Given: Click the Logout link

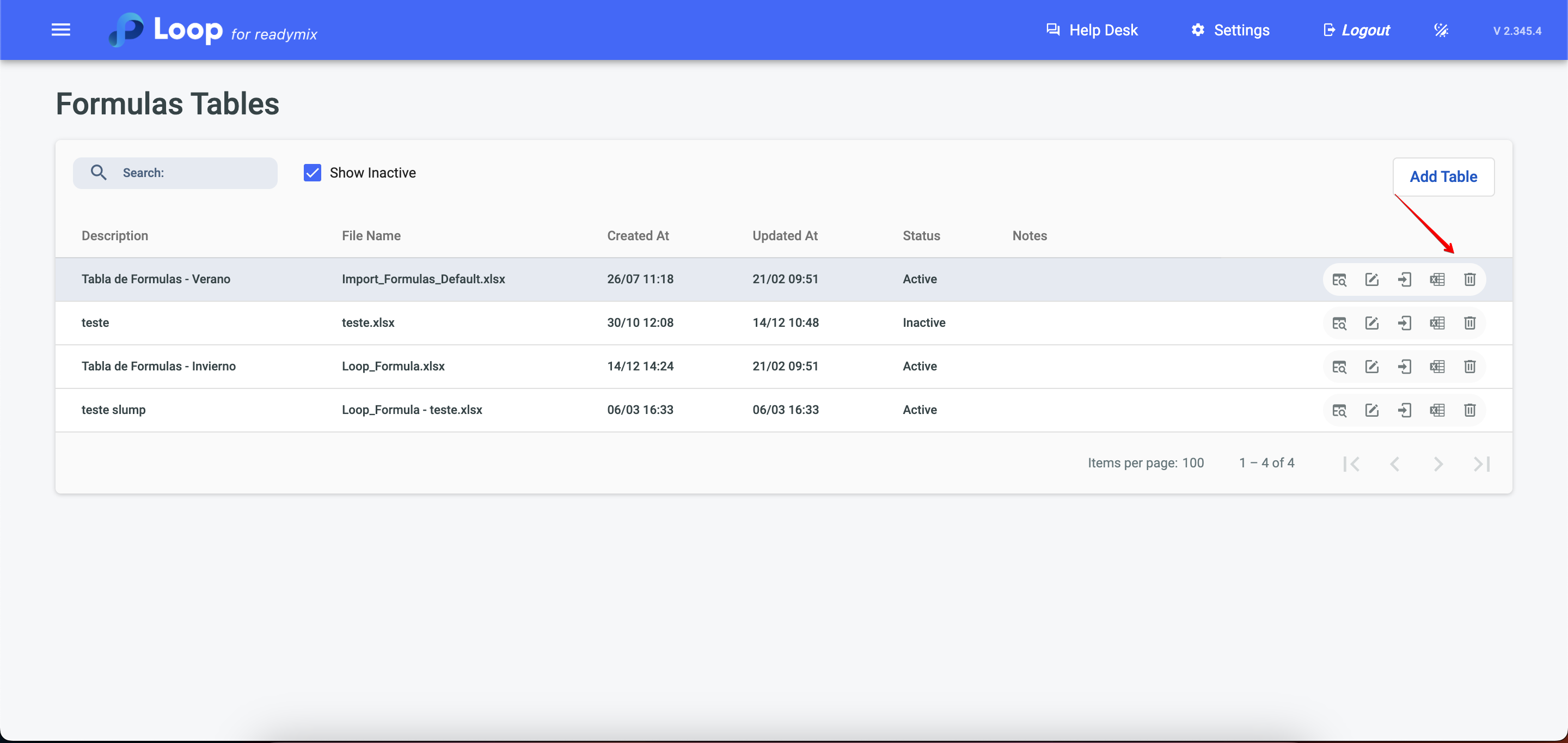Looking at the screenshot, I should [x=1357, y=31].
